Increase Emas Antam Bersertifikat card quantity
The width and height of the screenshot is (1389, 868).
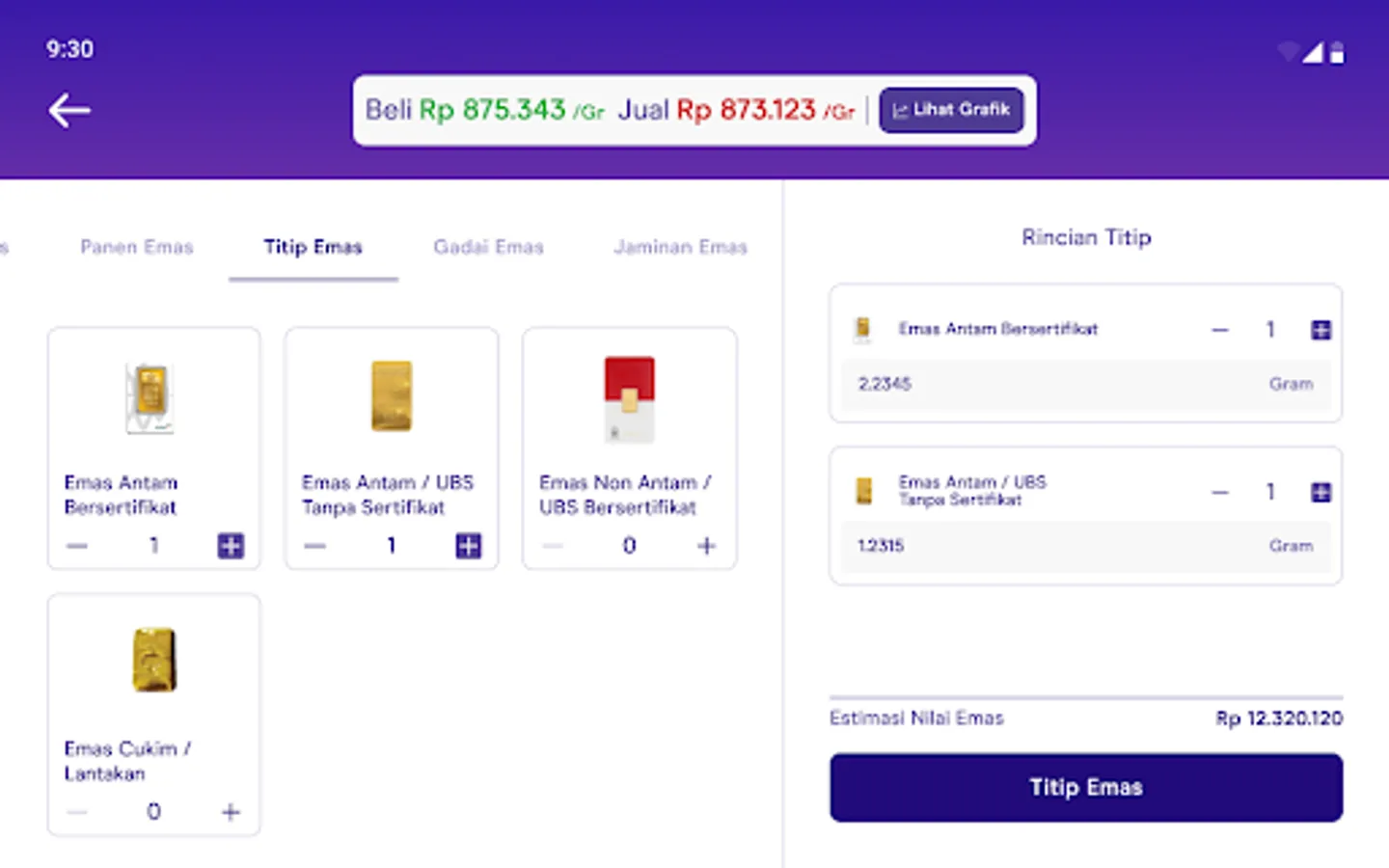click(x=231, y=546)
